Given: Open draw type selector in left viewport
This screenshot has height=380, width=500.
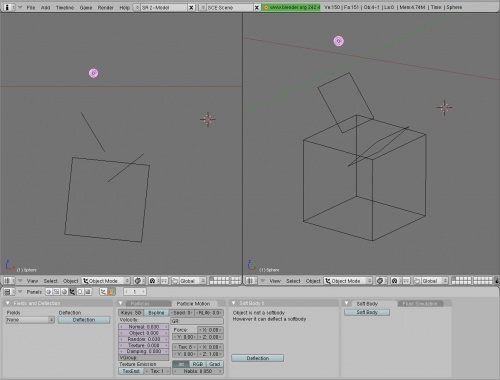Looking at the screenshot, I should [138, 281].
